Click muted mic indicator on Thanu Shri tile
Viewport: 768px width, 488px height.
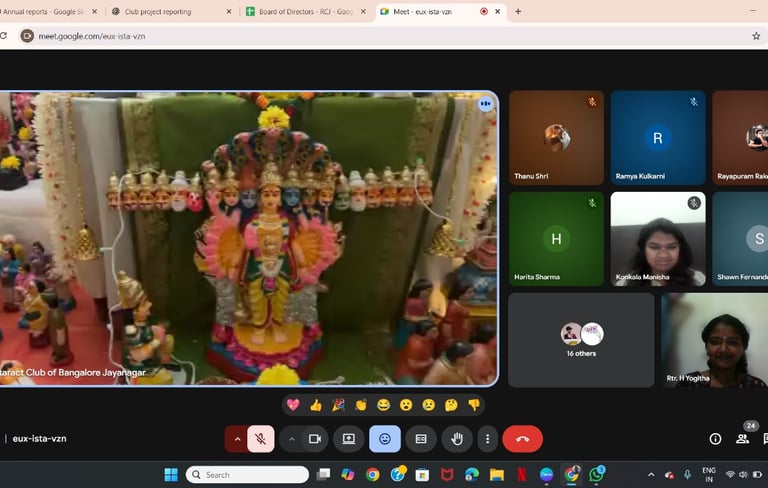pos(592,102)
